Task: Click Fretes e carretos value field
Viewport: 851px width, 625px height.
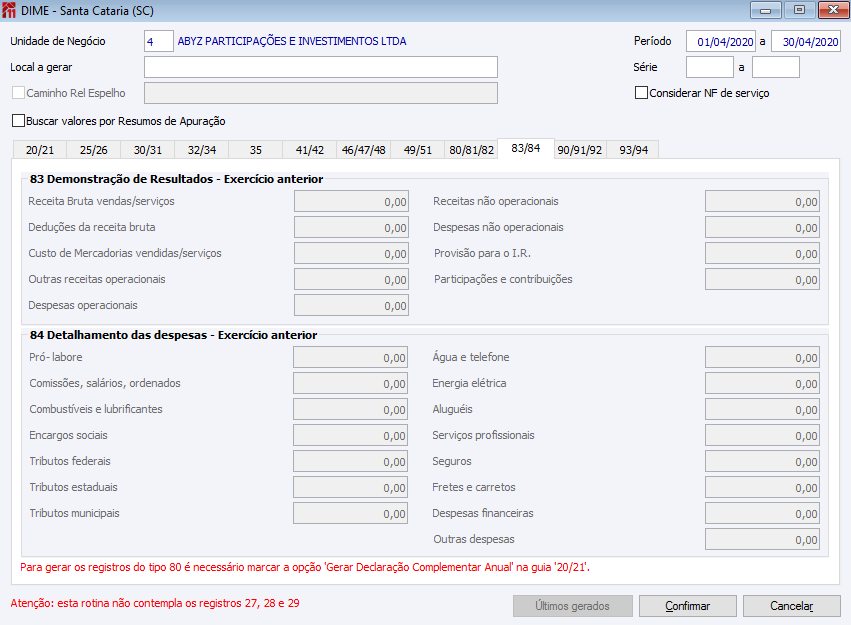Action: (x=762, y=488)
